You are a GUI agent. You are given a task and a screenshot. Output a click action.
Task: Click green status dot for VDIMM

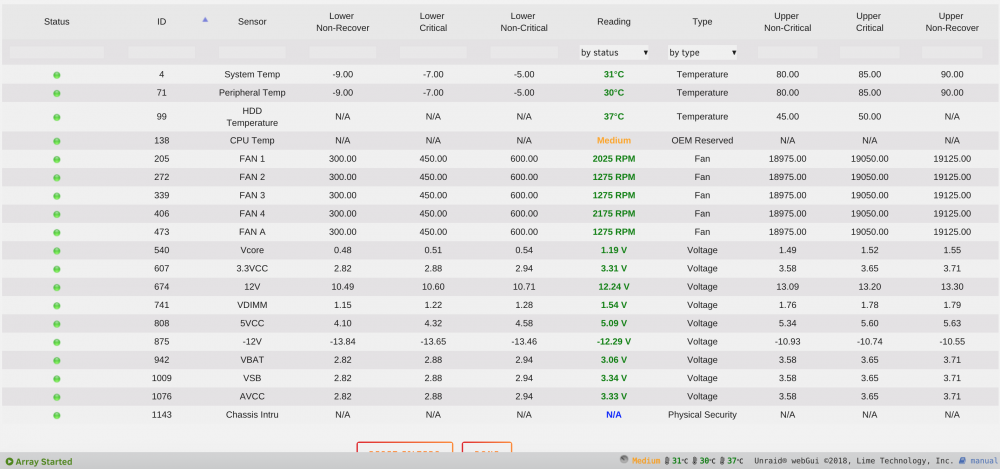point(57,306)
